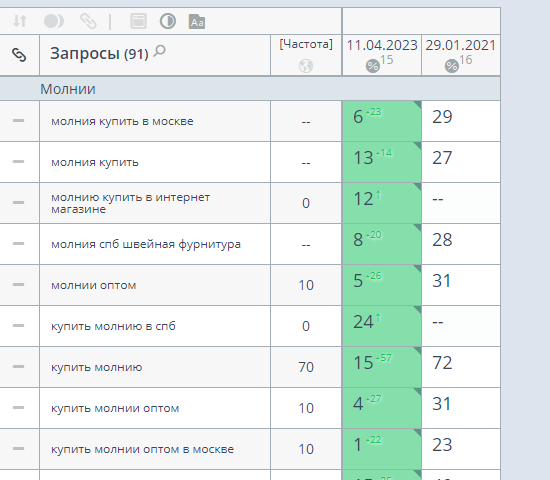550x480 pixels.
Task: Click the query 'молния купить в москве'
Action: tap(122, 121)
